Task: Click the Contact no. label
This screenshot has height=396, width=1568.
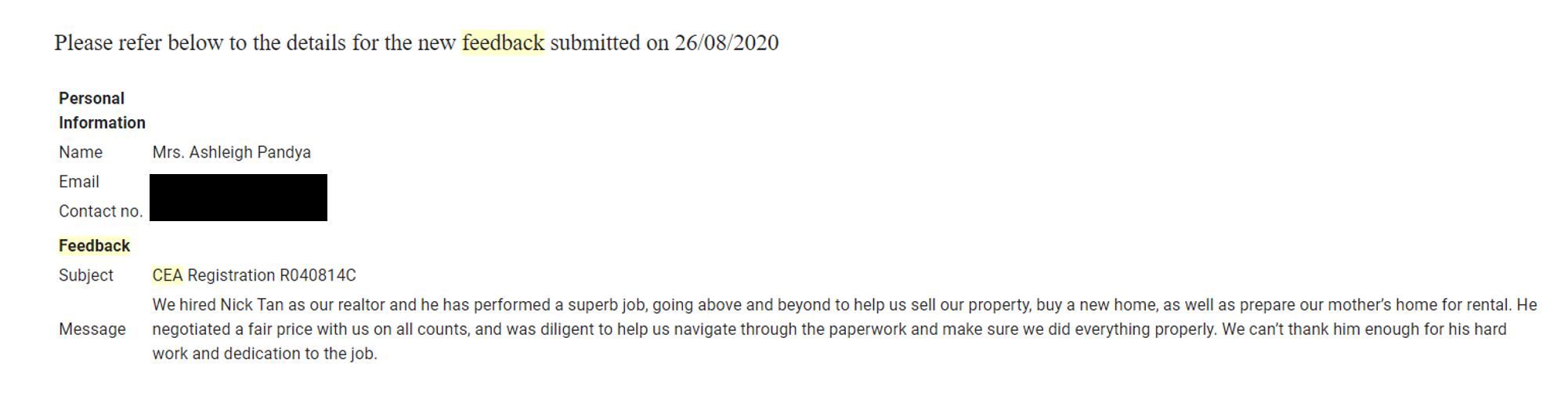Action: coord(101,211)
